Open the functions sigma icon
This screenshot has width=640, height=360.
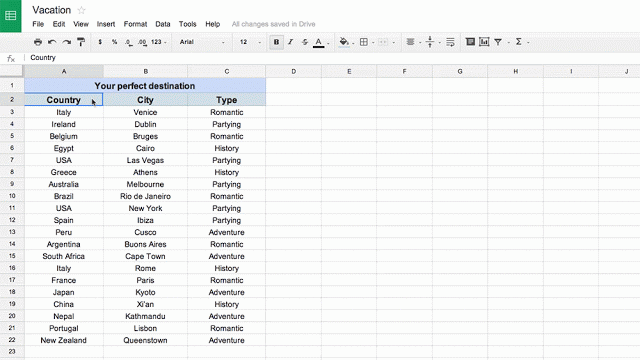[x=518, y=42]
